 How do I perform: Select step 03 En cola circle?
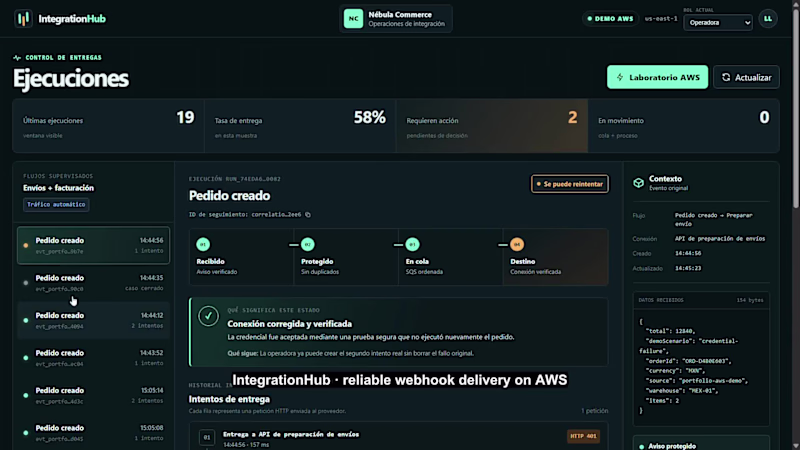pyautogui.click(x=412, y=244)
